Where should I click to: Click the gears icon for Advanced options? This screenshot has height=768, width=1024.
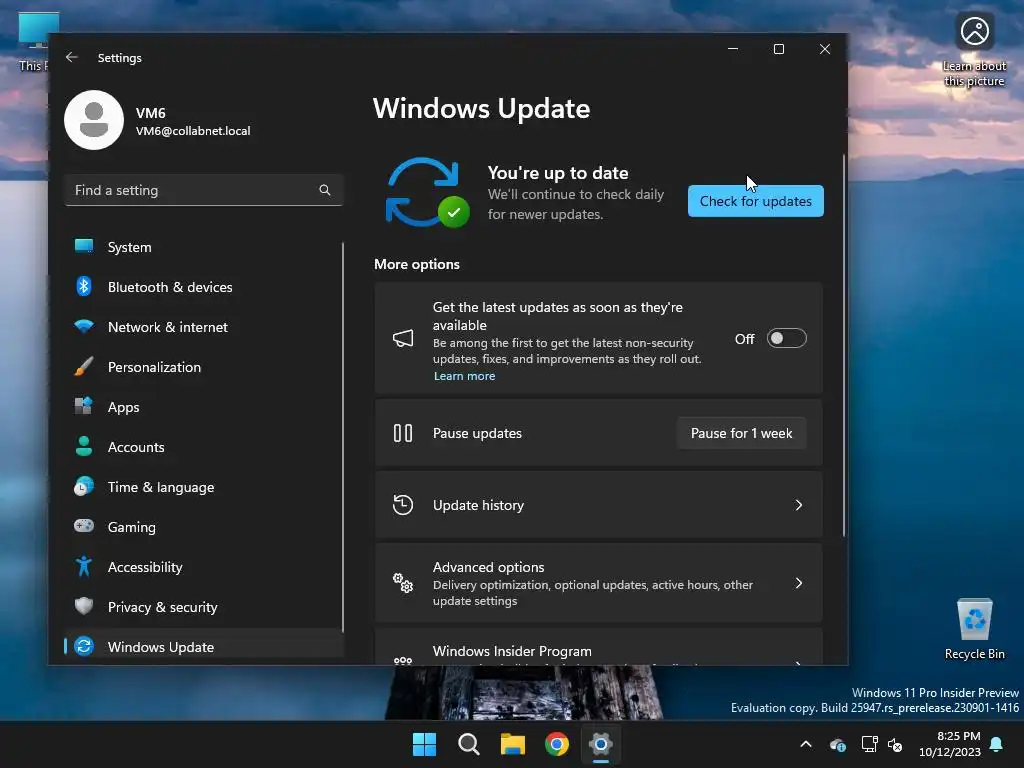coord(403,583)
